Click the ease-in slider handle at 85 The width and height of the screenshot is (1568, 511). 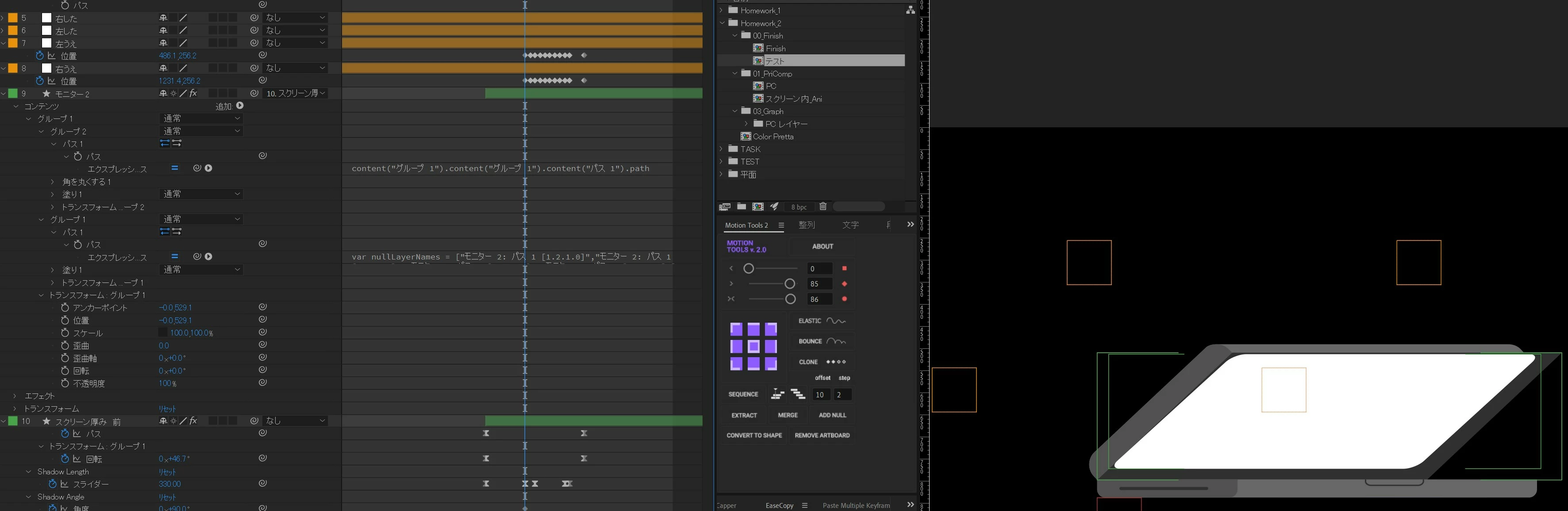click(789, 284)
